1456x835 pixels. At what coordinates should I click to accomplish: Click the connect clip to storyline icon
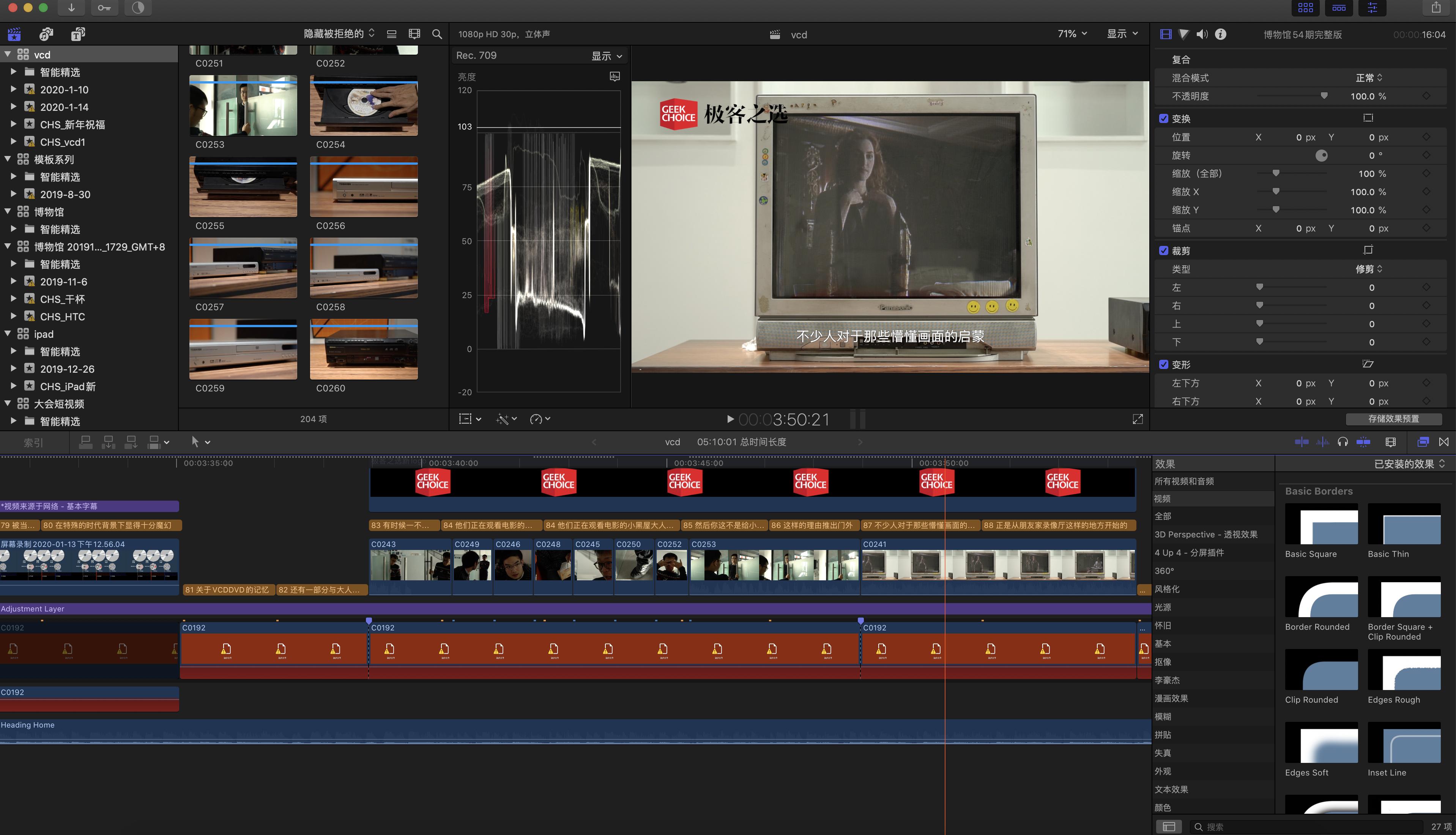[x=85, y=442]
